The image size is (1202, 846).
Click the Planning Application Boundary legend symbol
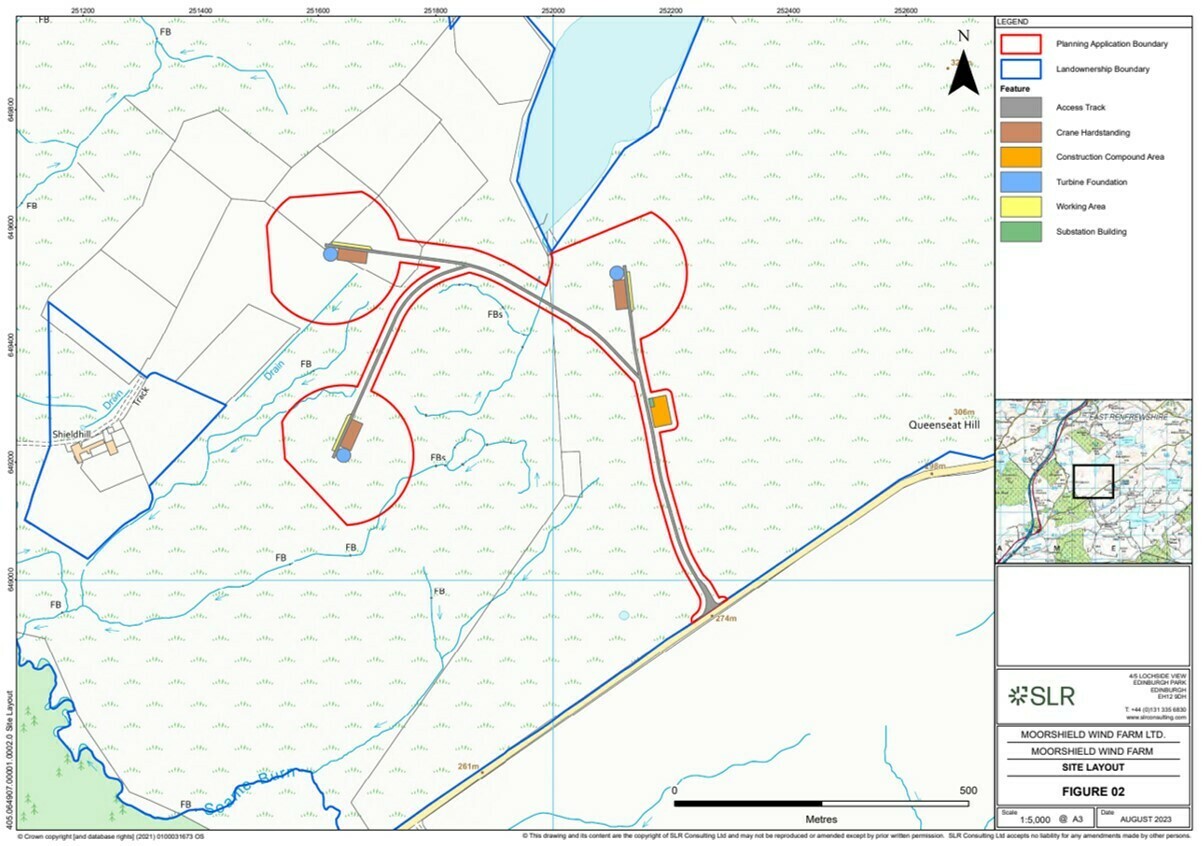(x=1021, y=43)
